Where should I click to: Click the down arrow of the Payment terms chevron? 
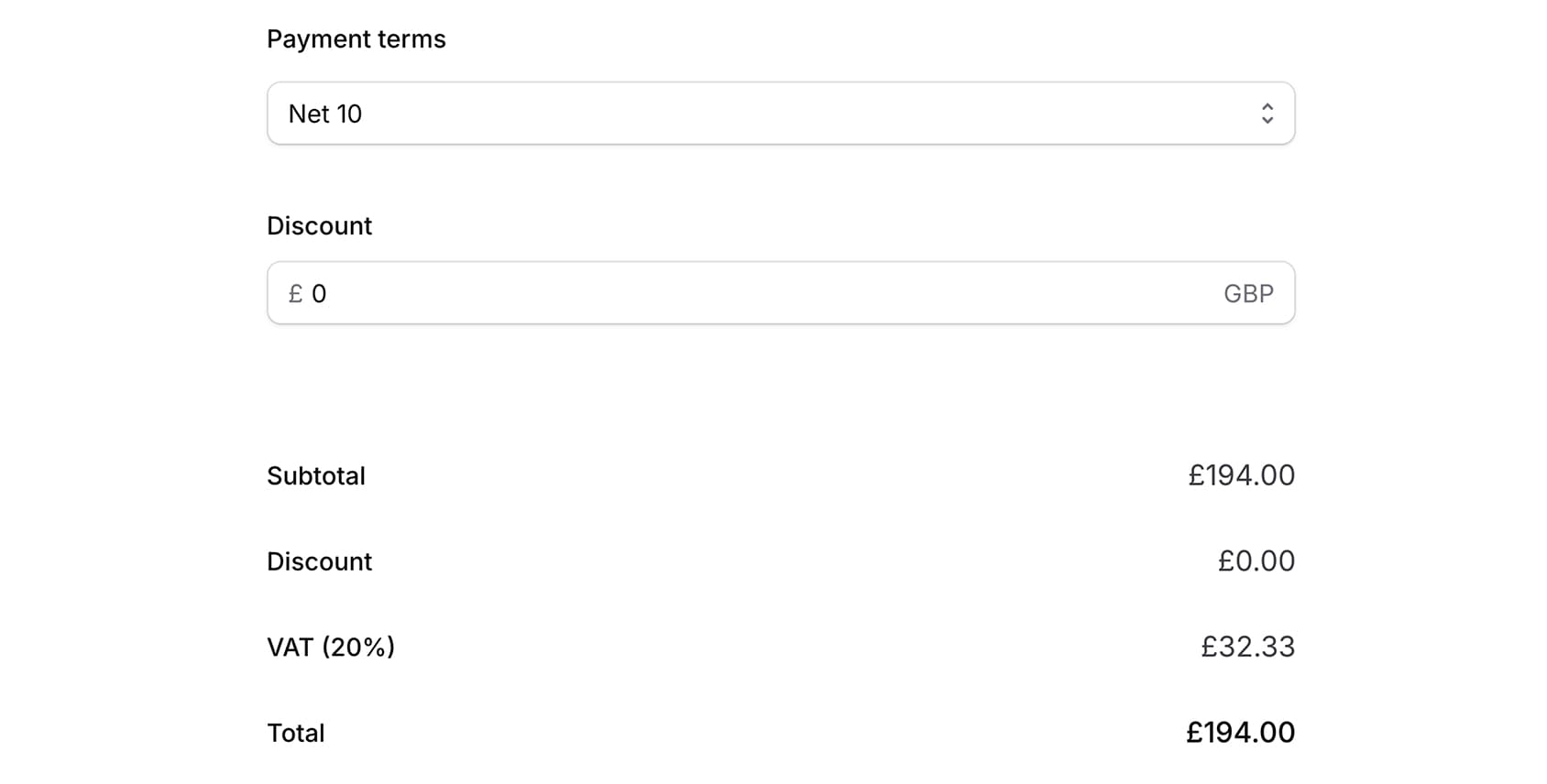point(1267,120)
